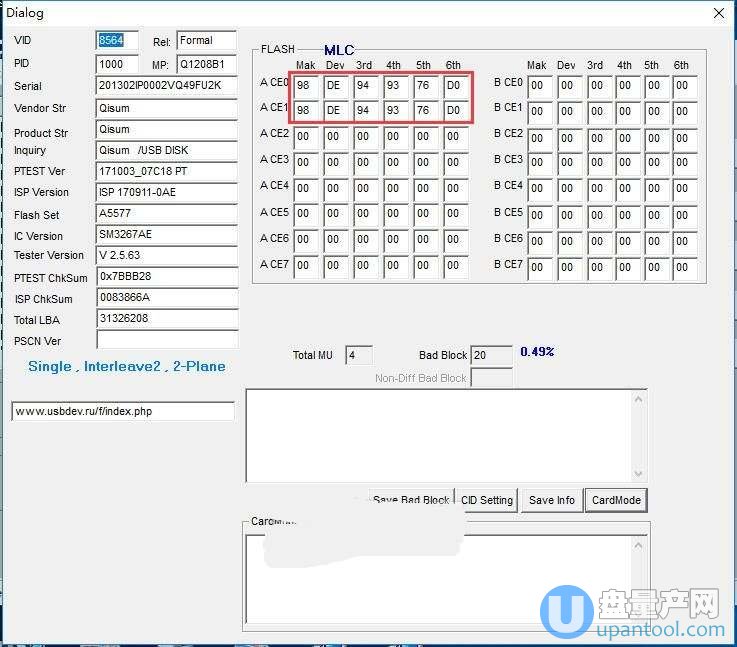Click the upper text area's scroll-up arrow
This screenshot has width=737, height=647.
coord(638,399)
